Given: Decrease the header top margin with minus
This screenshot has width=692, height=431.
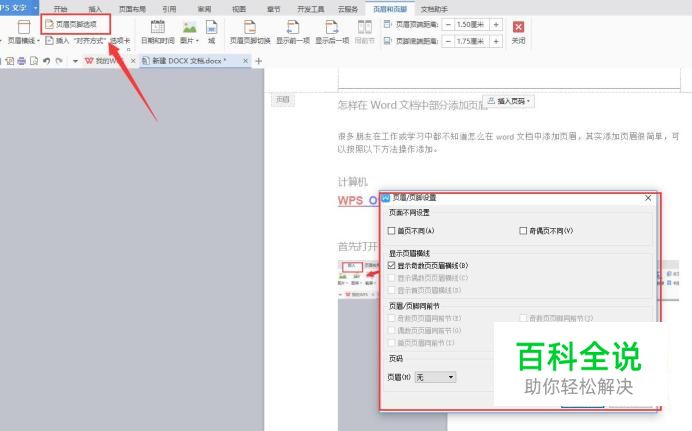Looking at the screenshot, I should pos(448,25).
